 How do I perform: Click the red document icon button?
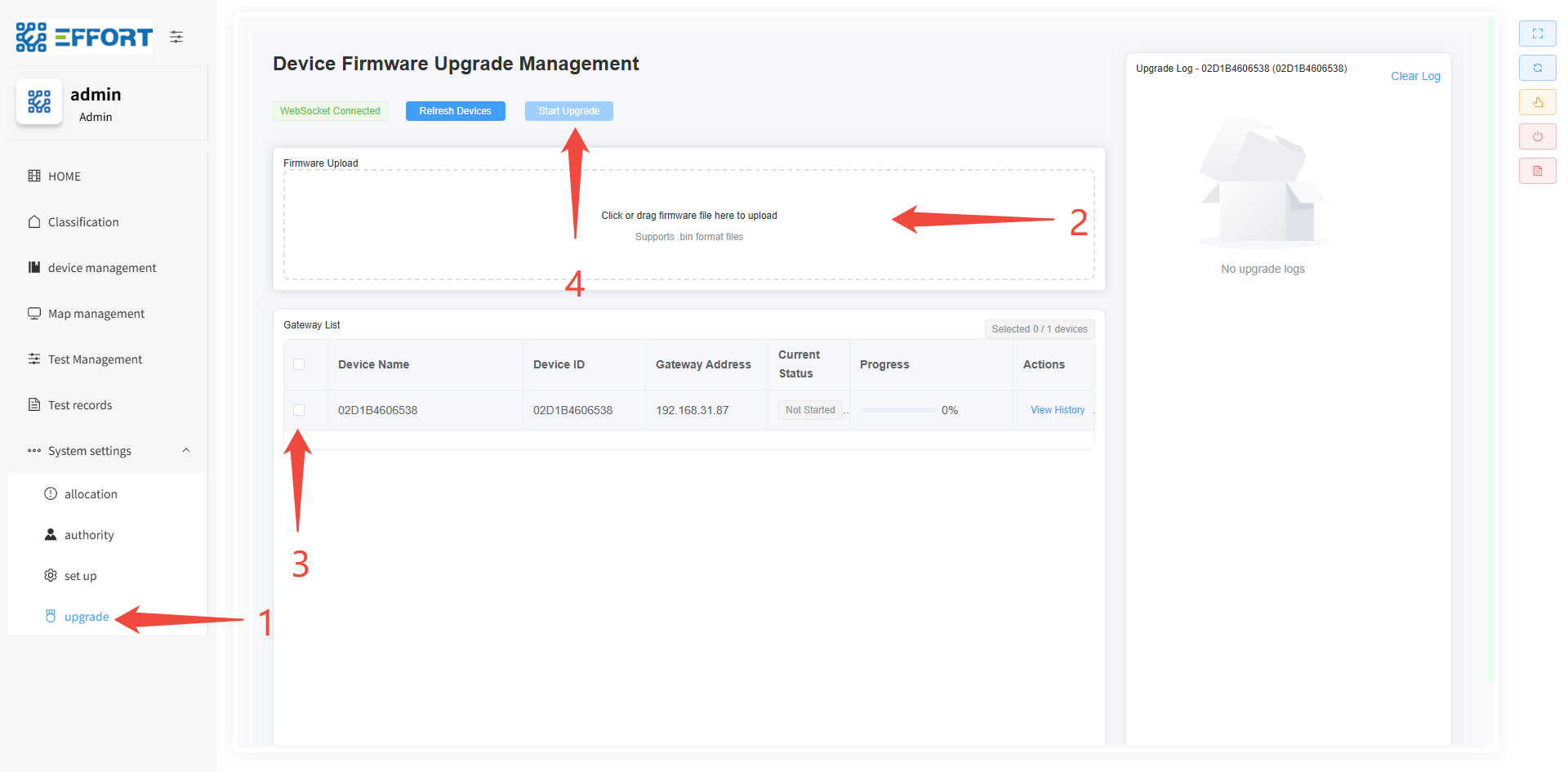(x=1537, y=171)
